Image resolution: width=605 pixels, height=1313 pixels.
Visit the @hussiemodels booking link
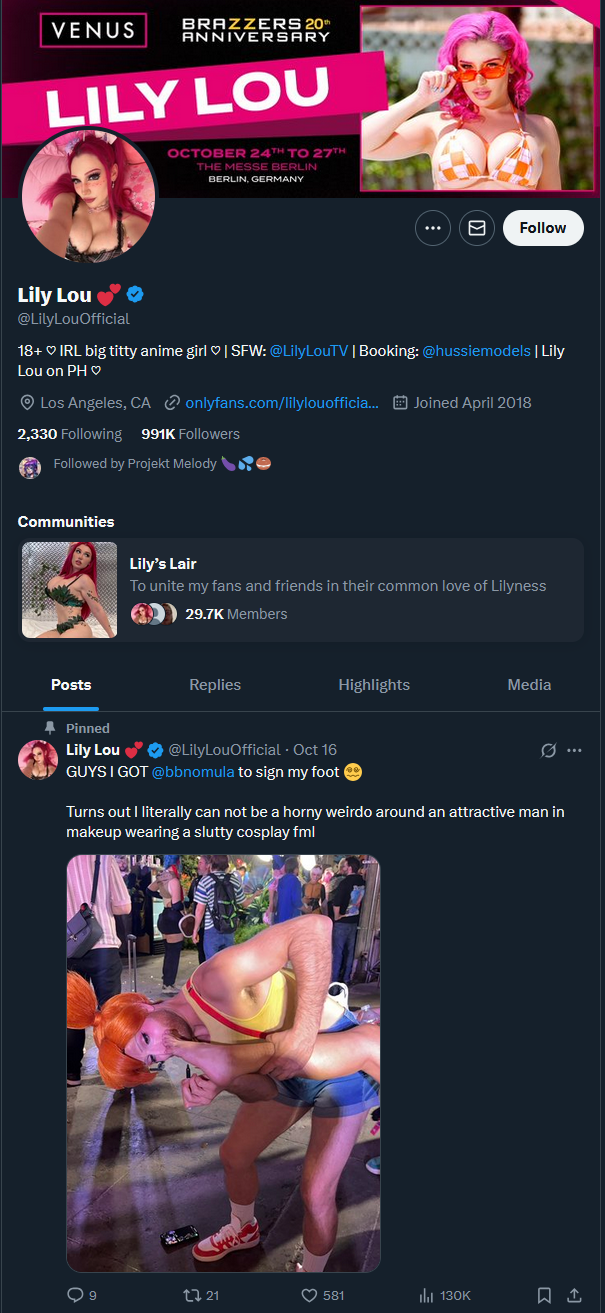coord(476,351)
